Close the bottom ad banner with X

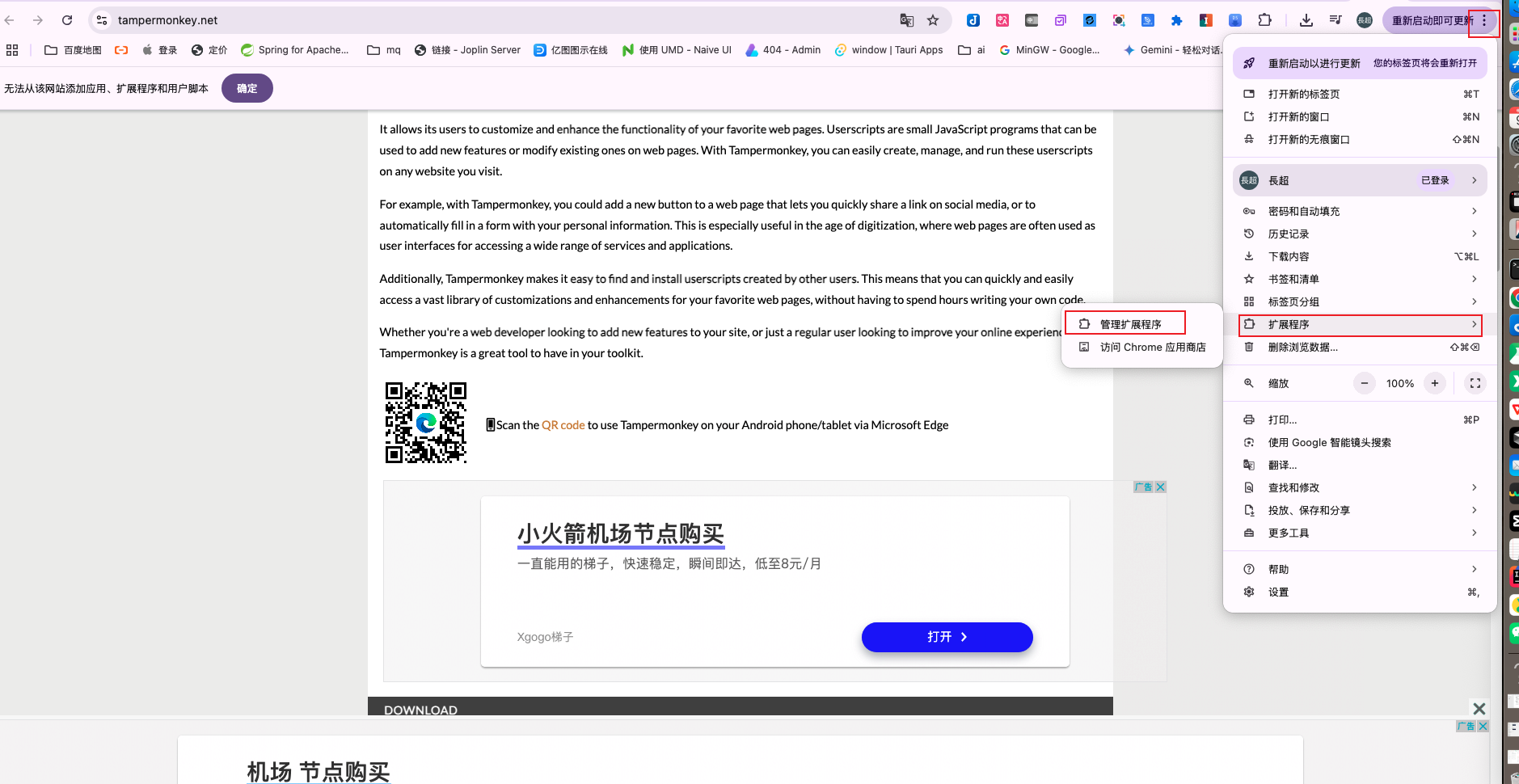coord(1479,709)
